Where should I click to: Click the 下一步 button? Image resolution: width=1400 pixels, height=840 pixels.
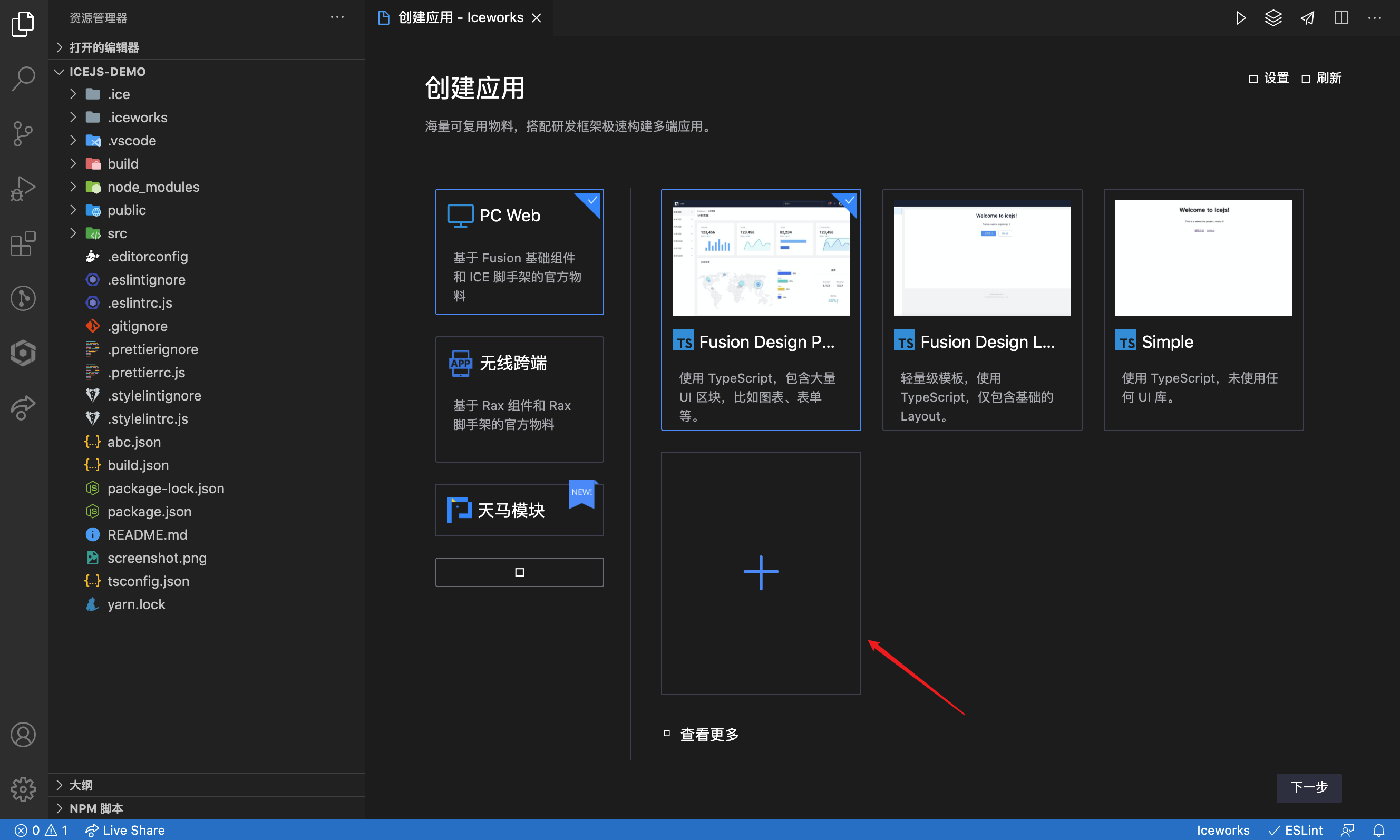pyautogui.click(x=1308, y=787)
